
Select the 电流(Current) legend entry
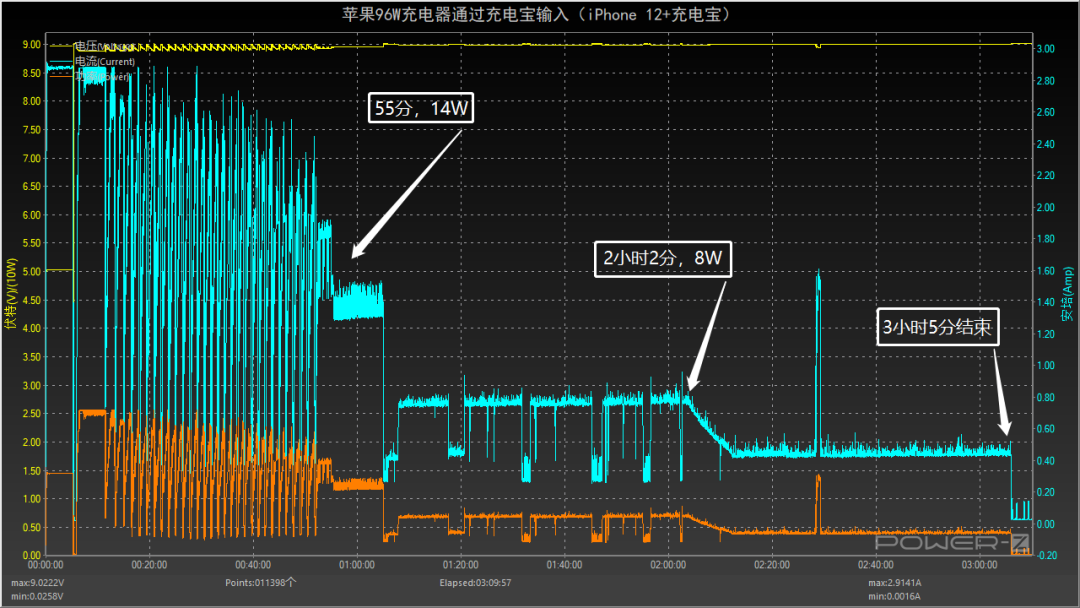tap(93, 61)
